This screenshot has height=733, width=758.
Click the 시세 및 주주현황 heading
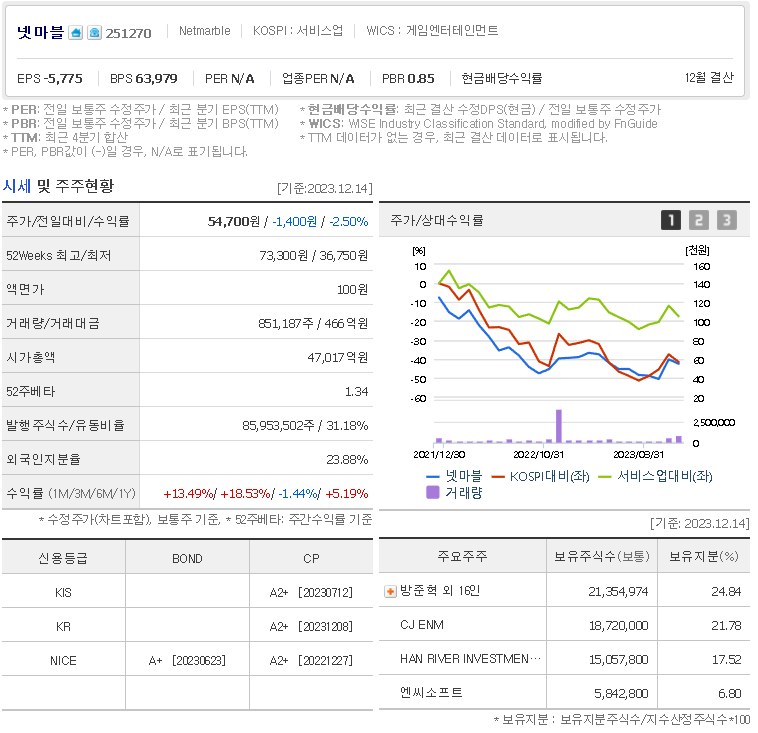click(x=58, y=186)
